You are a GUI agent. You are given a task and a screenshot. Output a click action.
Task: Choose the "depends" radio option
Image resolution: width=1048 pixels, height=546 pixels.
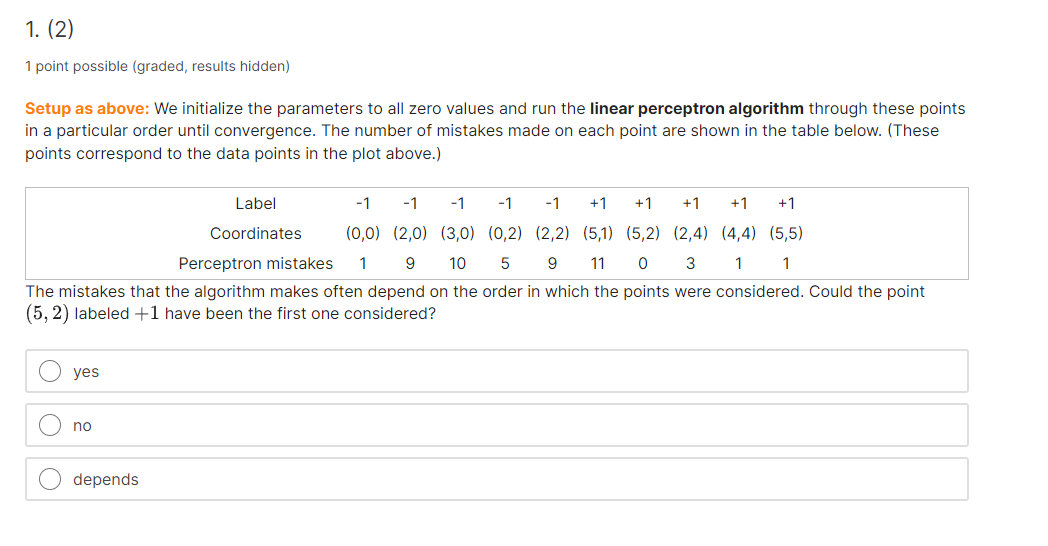[x=50, y=479]
